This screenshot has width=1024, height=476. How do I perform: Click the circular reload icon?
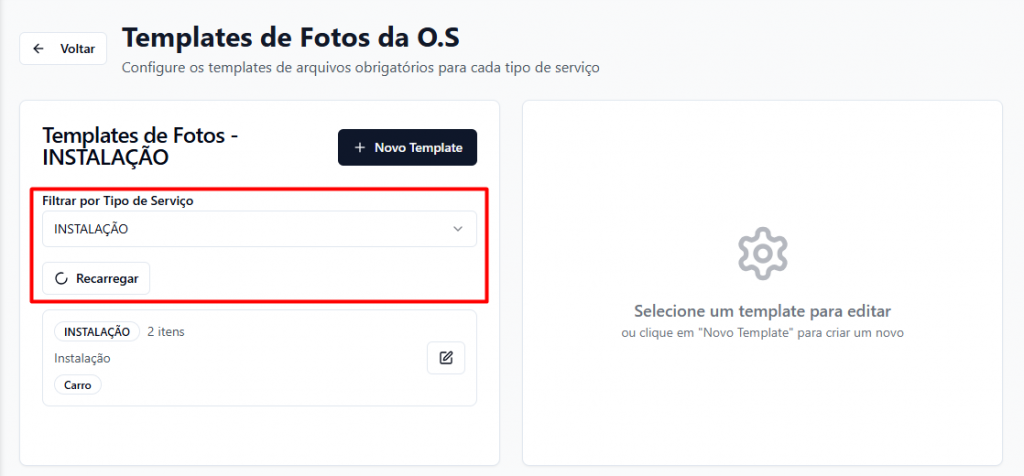click(x=62, y=278)
